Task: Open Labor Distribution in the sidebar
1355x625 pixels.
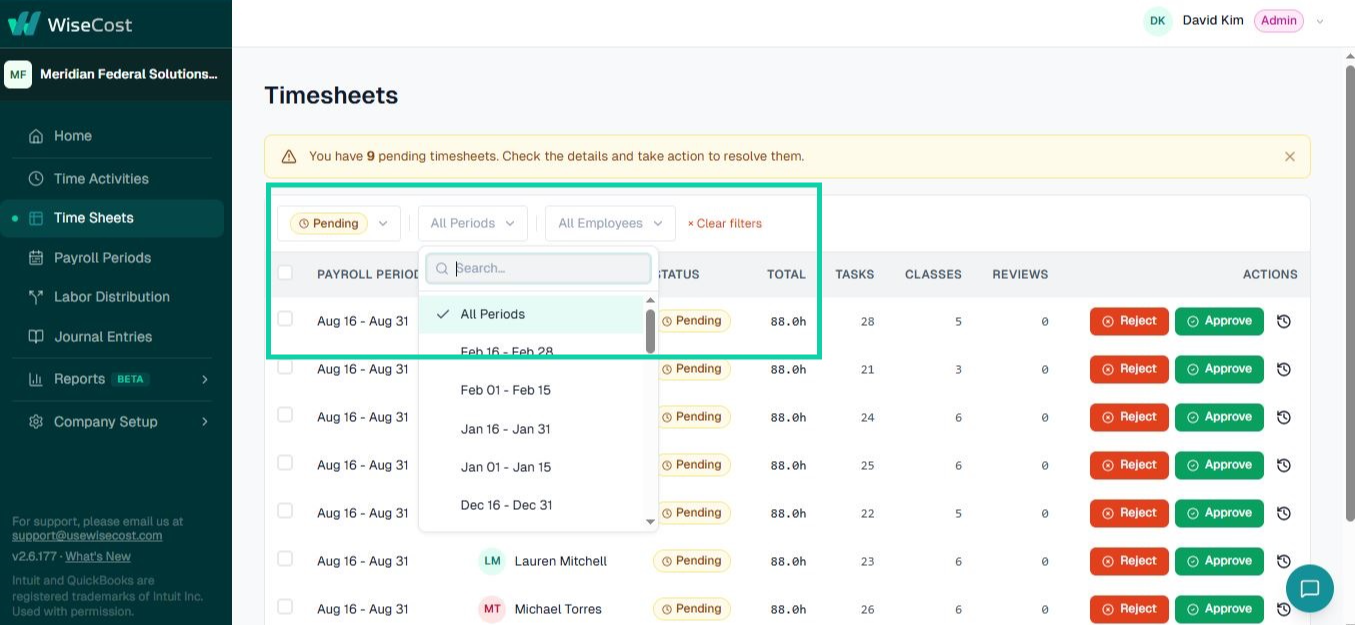Action: (x=112, y=297)
